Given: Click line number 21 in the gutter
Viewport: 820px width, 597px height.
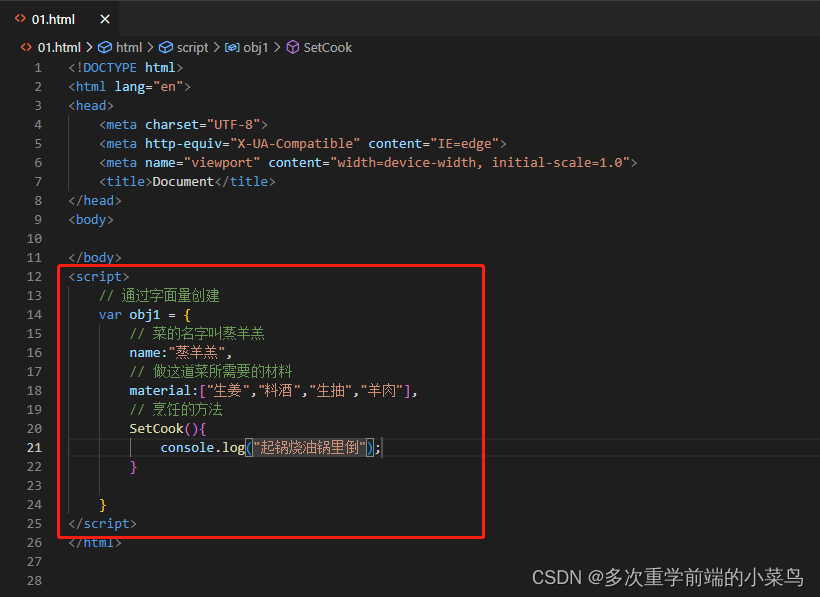Looking at the screenshot, I should [x=35, y=447].
